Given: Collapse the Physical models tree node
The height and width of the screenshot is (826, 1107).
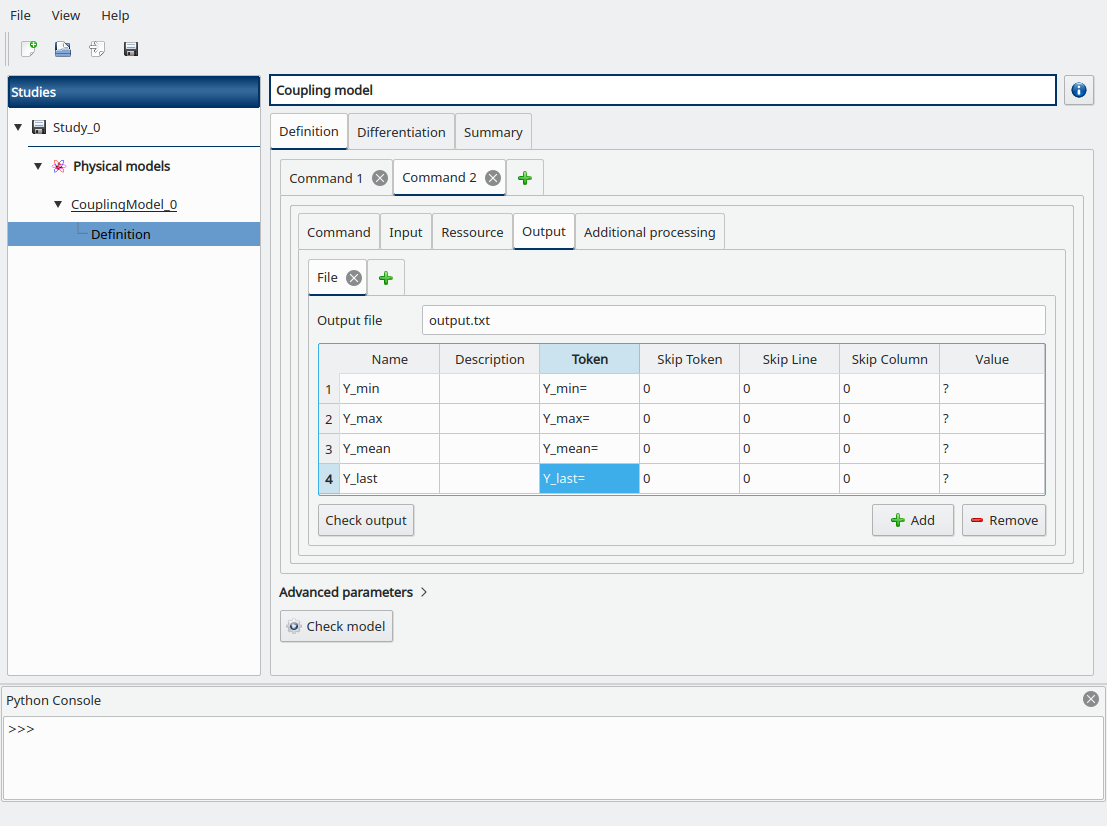Looking at the screenshot, I should 38,166.
